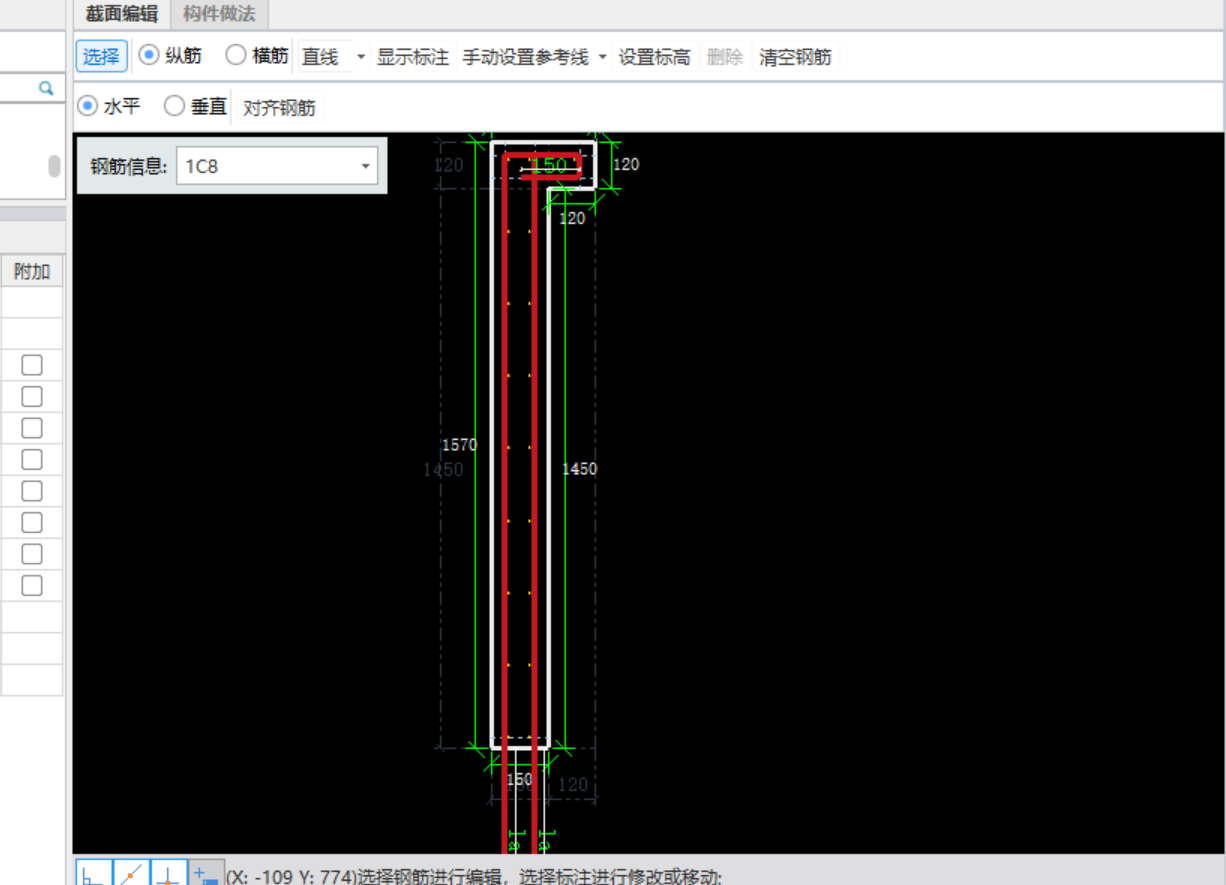Switch to the 截面编辑 tab

122,14
